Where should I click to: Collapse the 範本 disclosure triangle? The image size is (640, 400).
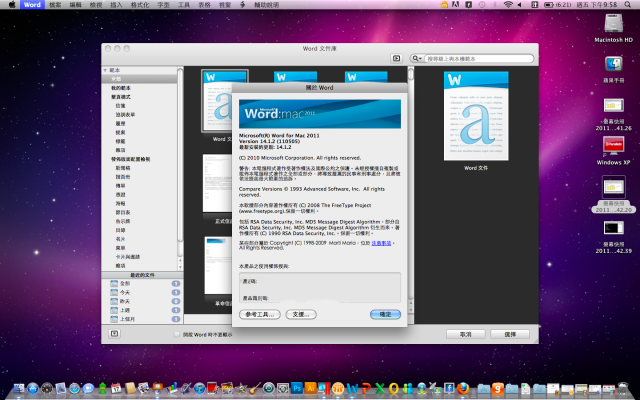click(x=105, y=70)
